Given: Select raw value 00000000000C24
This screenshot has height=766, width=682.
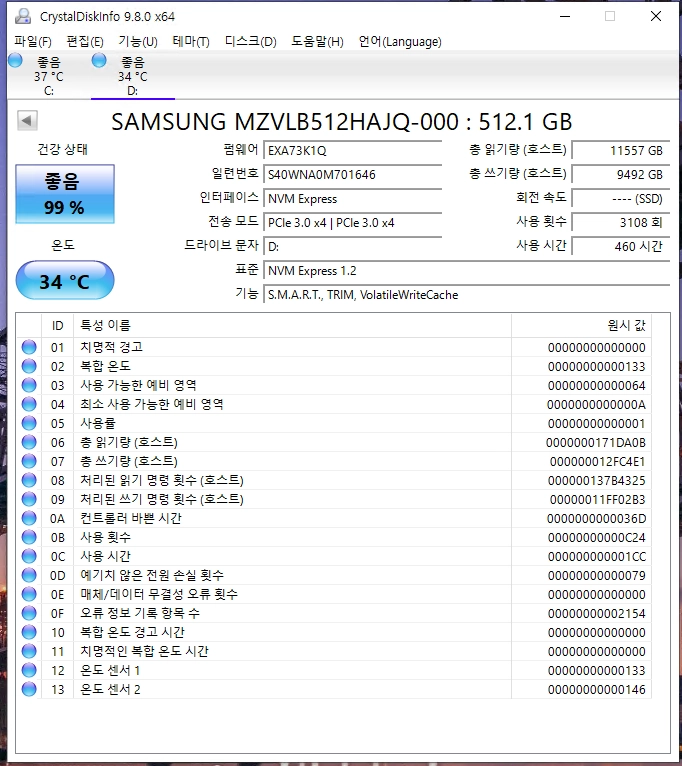Looking at the screenshot, I should (597, 537).
